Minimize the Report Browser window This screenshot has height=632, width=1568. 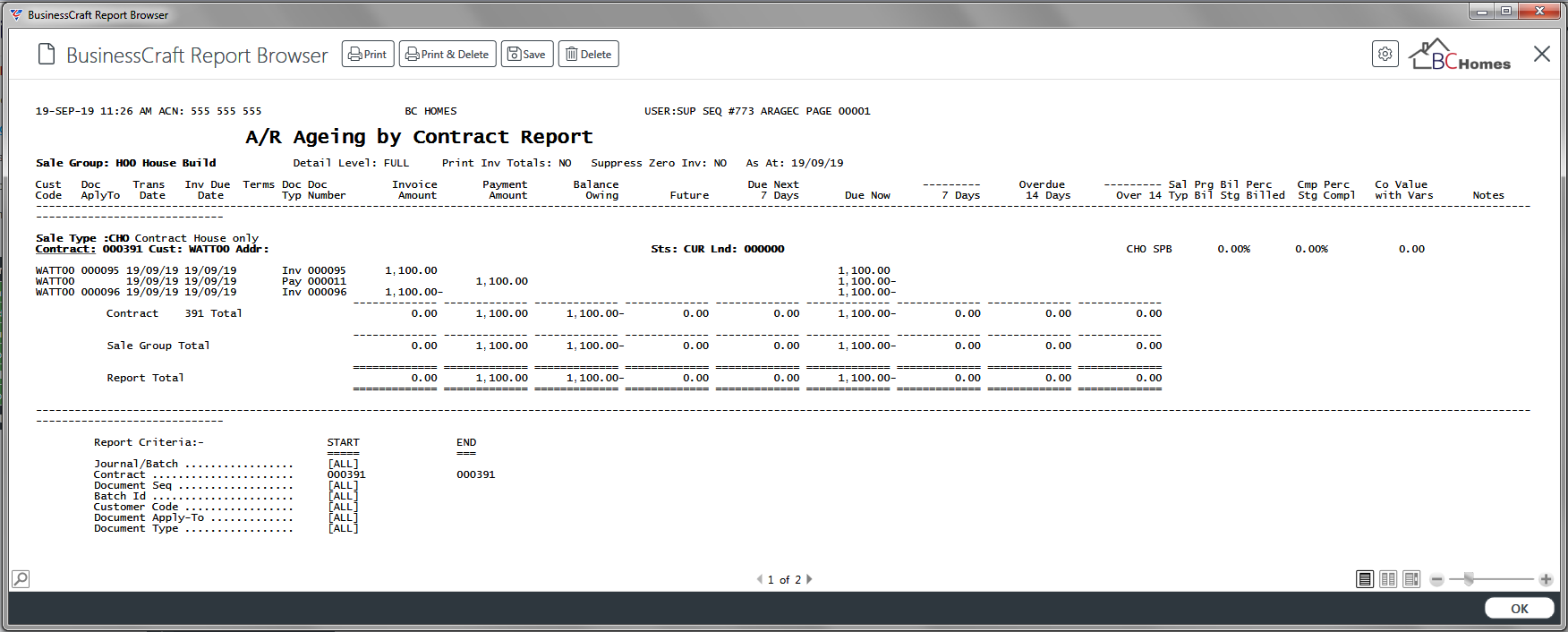click(1482, 11)
